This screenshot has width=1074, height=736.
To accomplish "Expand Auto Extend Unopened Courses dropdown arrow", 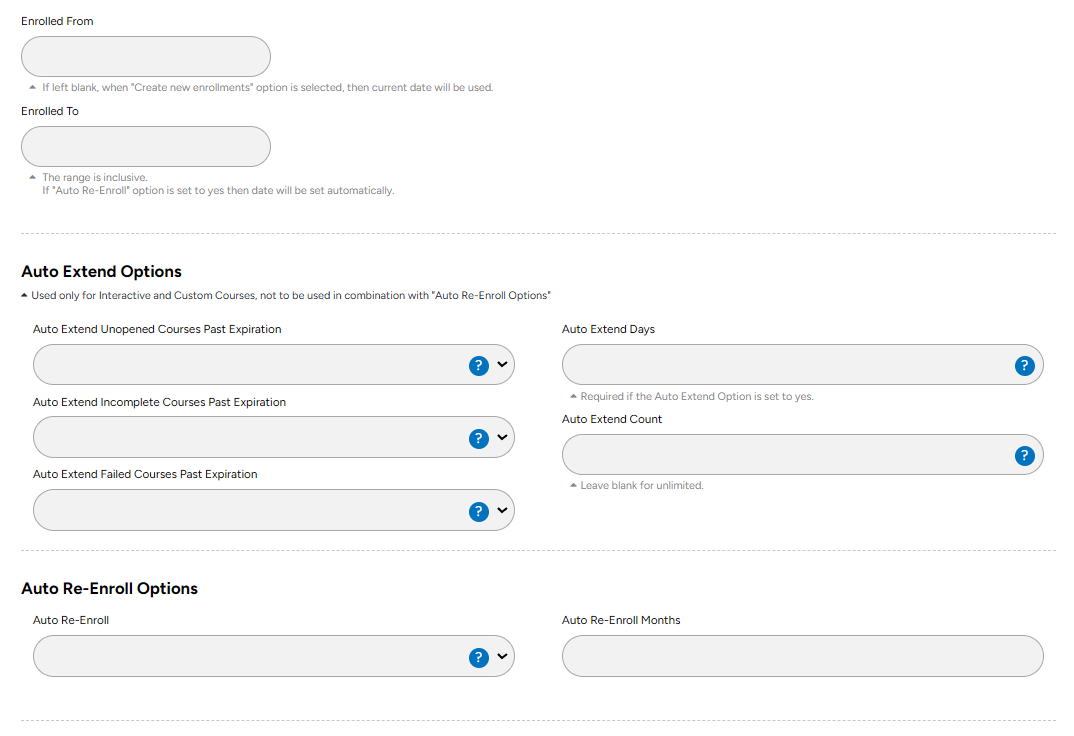I will coord(502,364).
